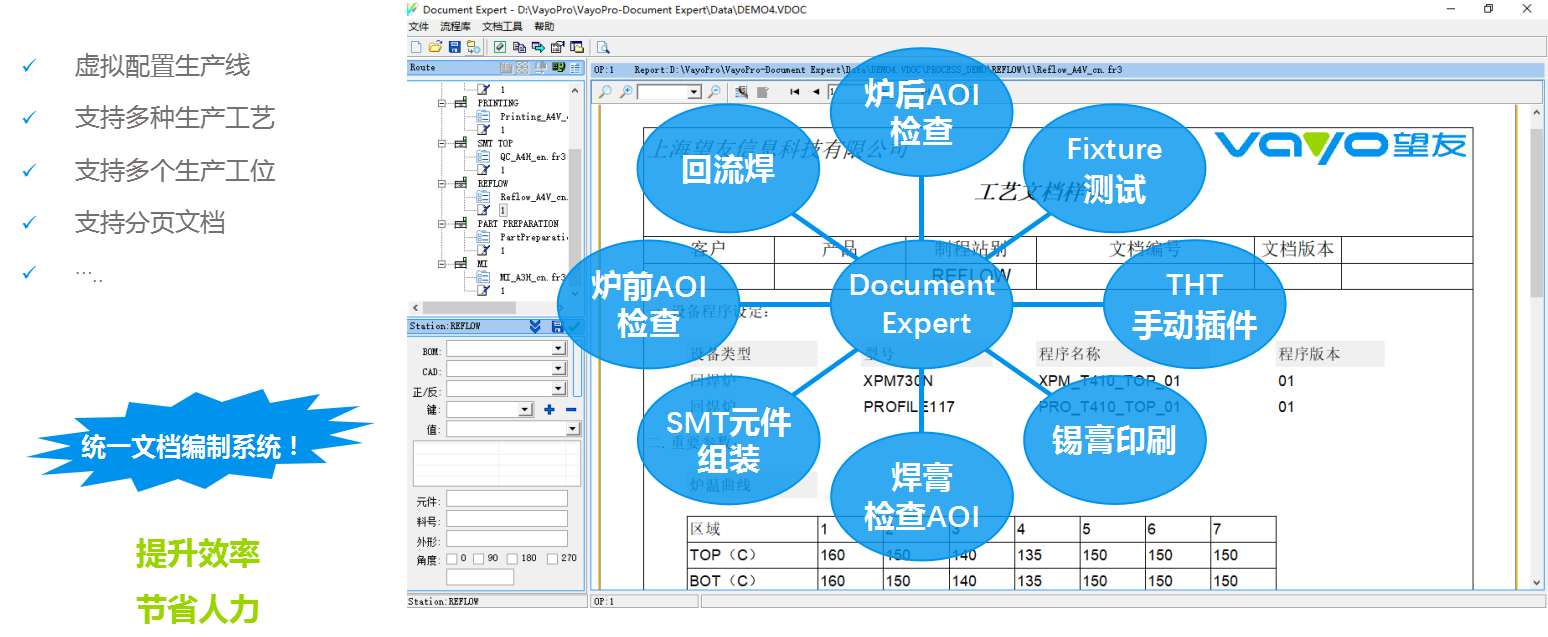Collapse the MI tree node

442,264
